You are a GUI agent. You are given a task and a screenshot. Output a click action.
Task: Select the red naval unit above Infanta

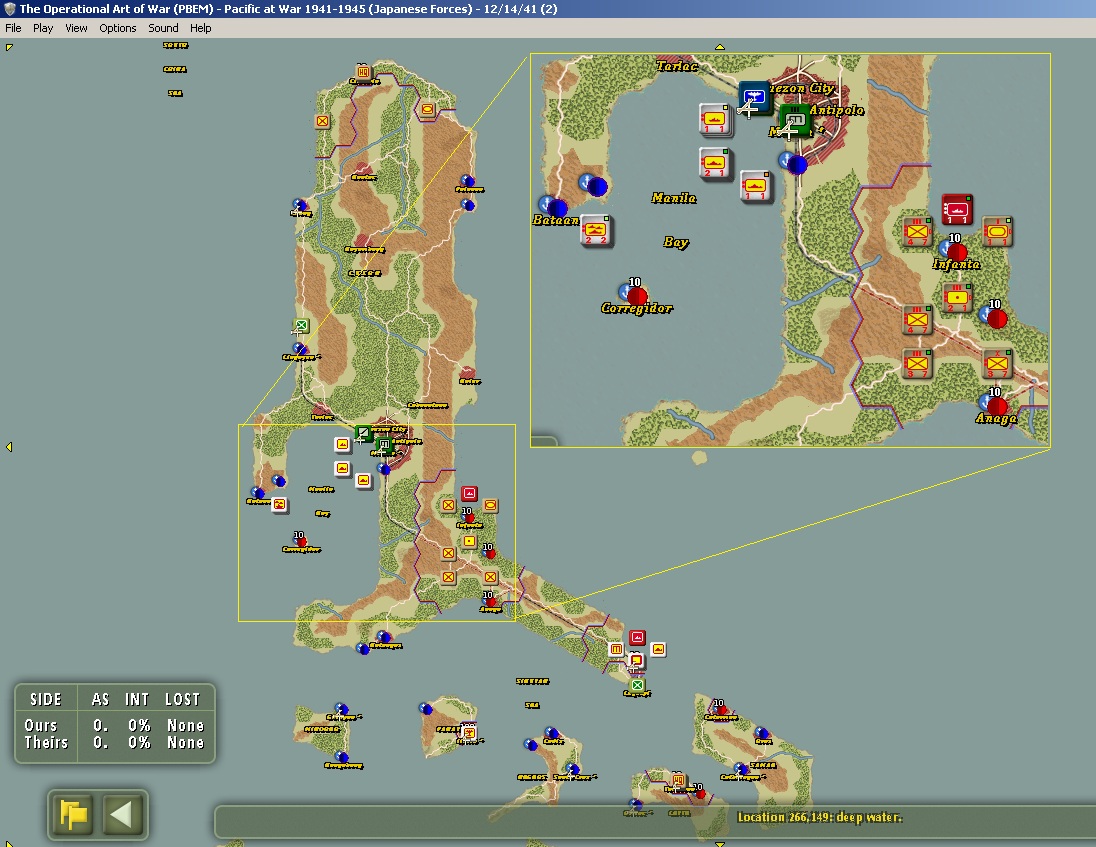957,209
